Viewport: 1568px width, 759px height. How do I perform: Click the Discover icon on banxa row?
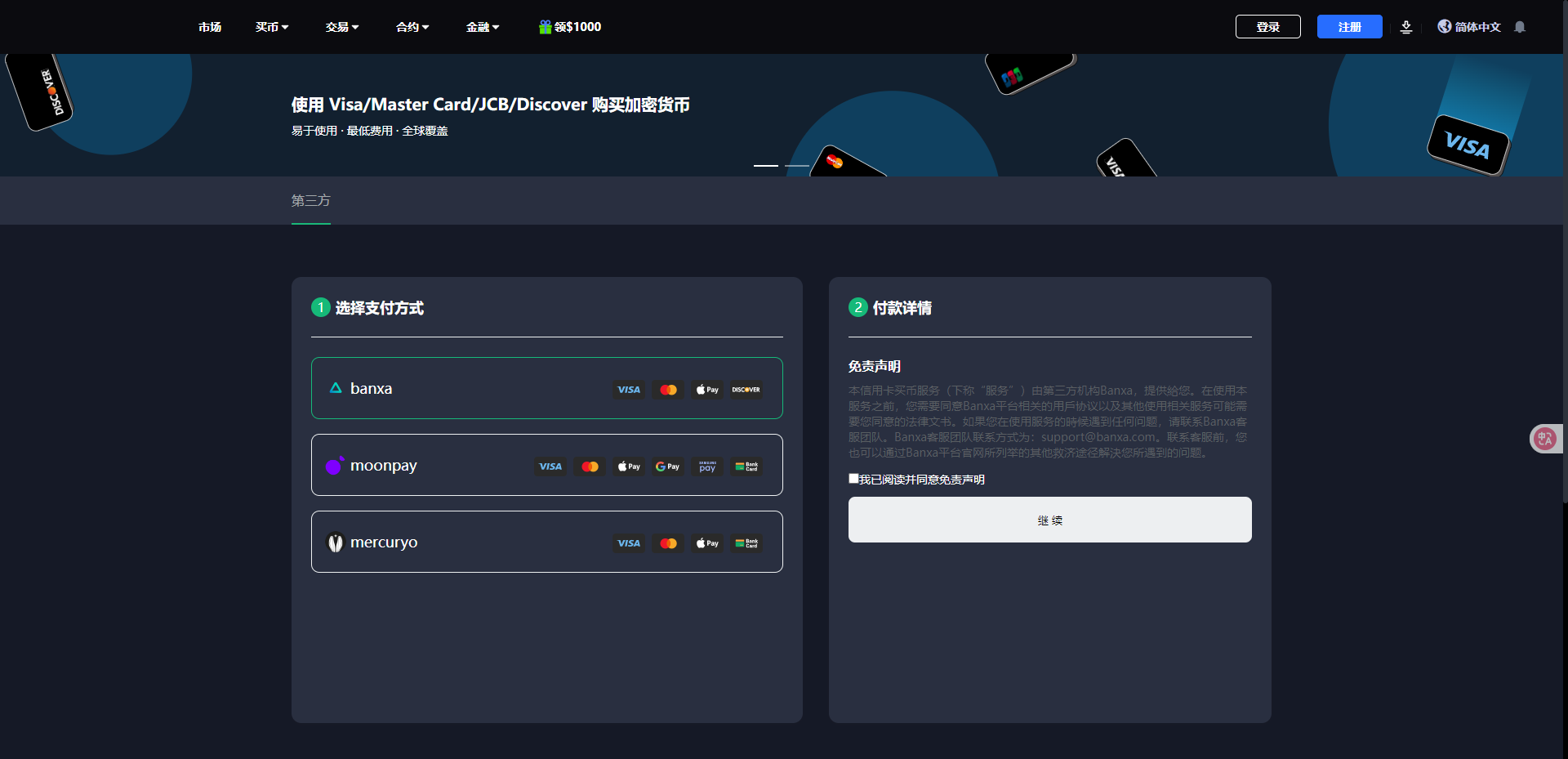click(x=745, y=390)
